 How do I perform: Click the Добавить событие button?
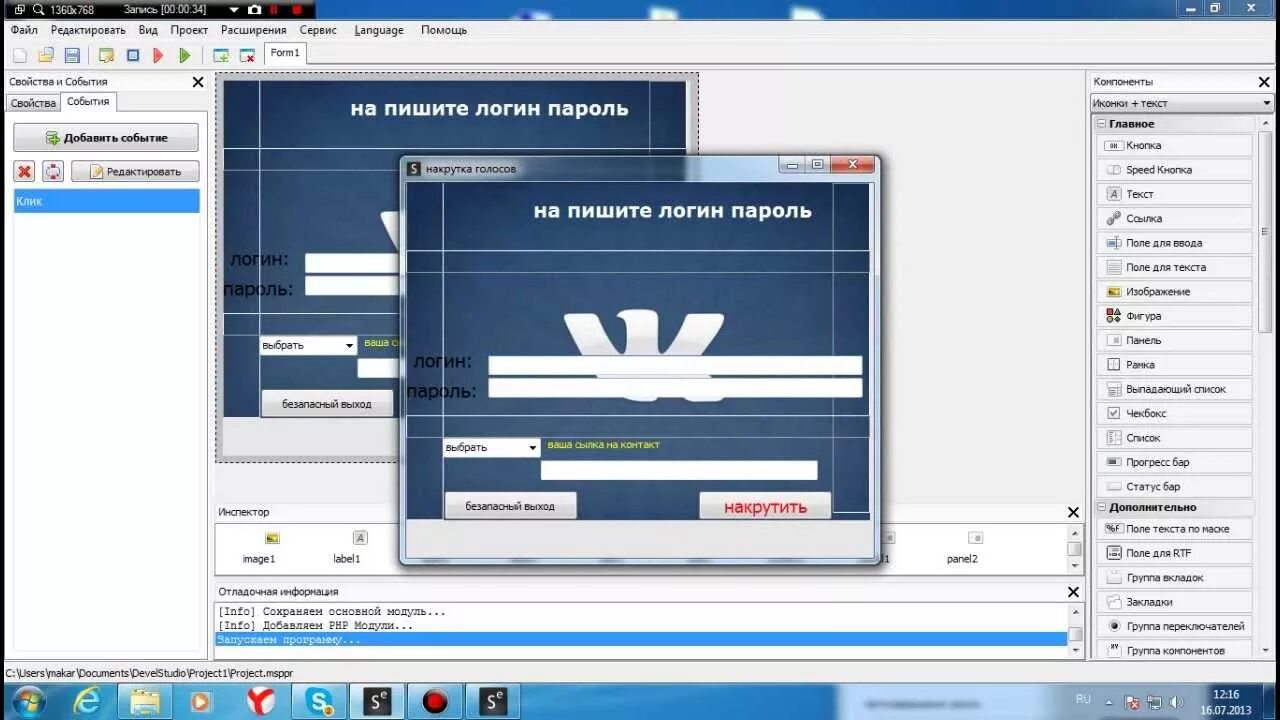tap(106, 138)
